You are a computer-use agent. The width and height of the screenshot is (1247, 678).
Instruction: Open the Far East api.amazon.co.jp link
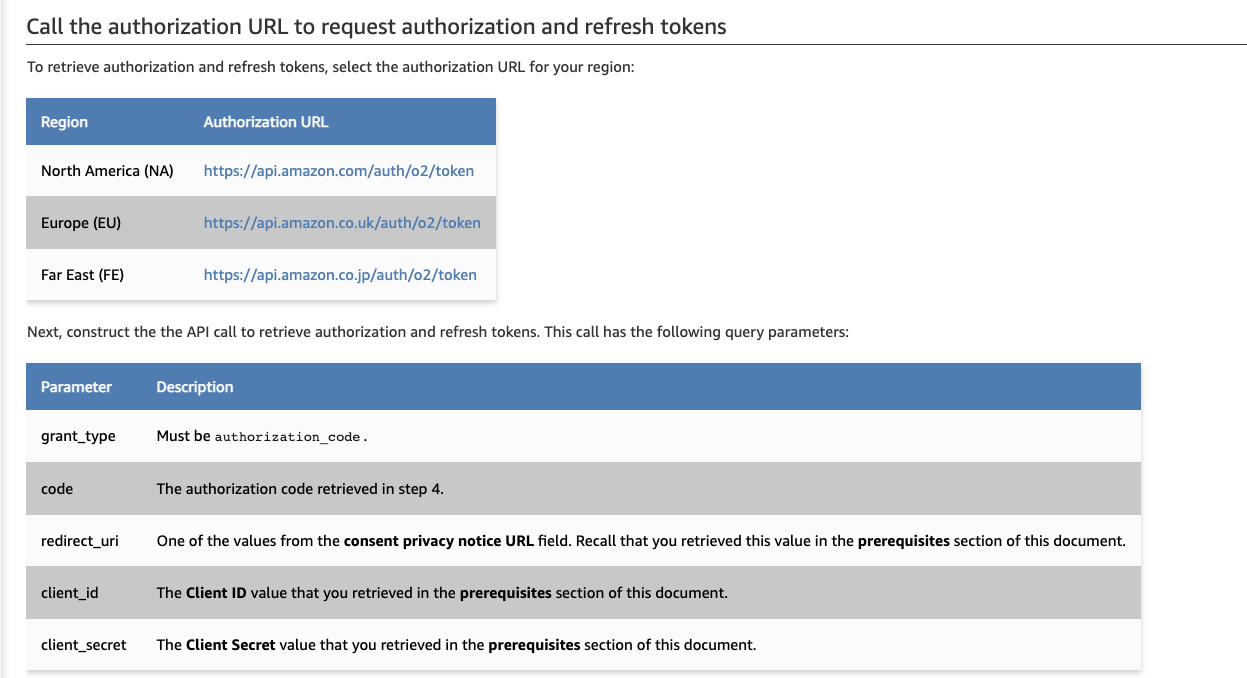point(340,275)
